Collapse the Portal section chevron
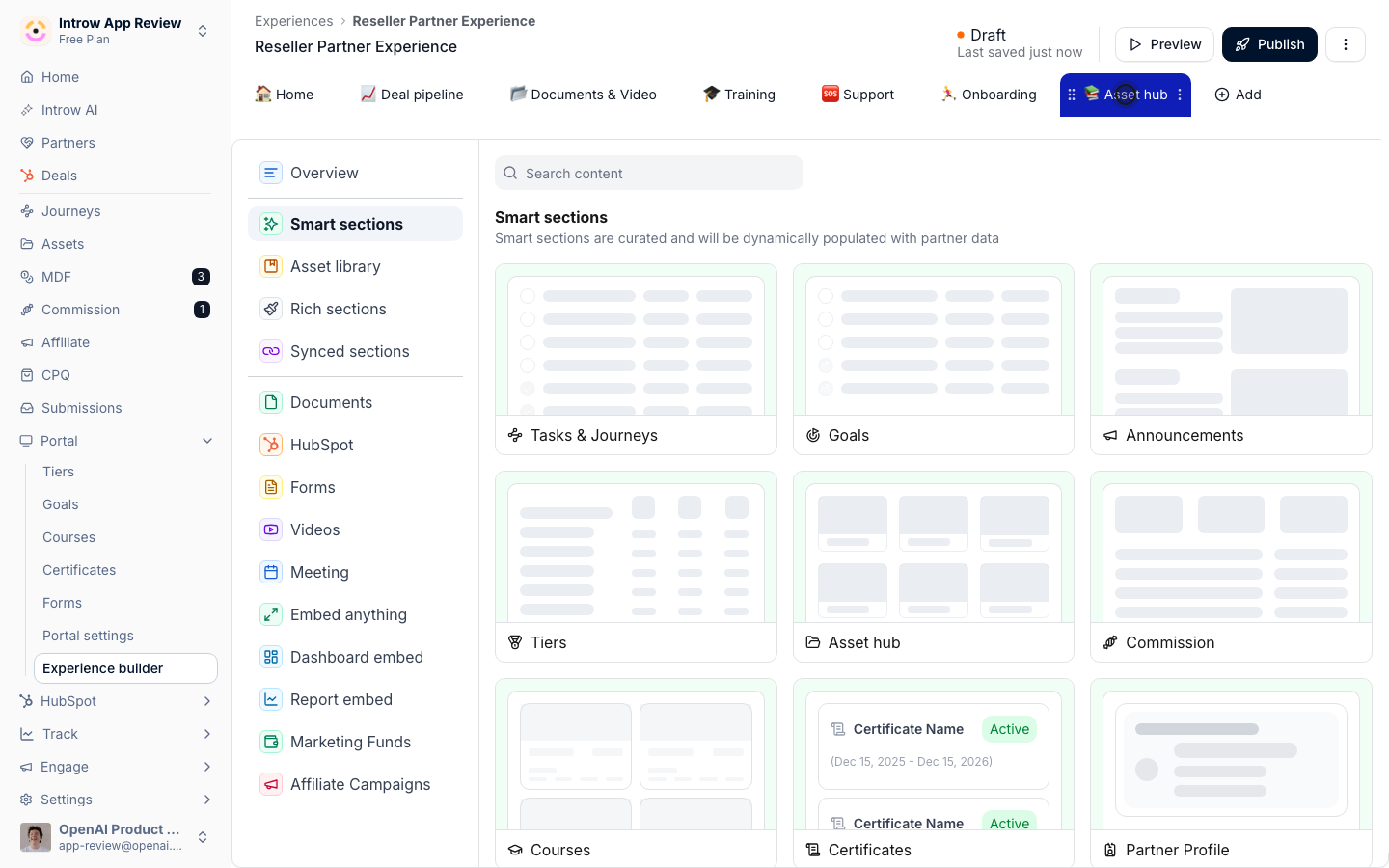1389x868 pixels. [x=207, y=441]
